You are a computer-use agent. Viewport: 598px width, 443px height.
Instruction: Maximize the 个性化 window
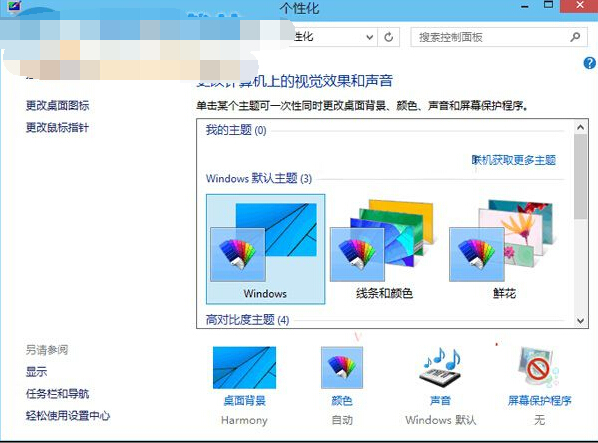tap(548, 5)
